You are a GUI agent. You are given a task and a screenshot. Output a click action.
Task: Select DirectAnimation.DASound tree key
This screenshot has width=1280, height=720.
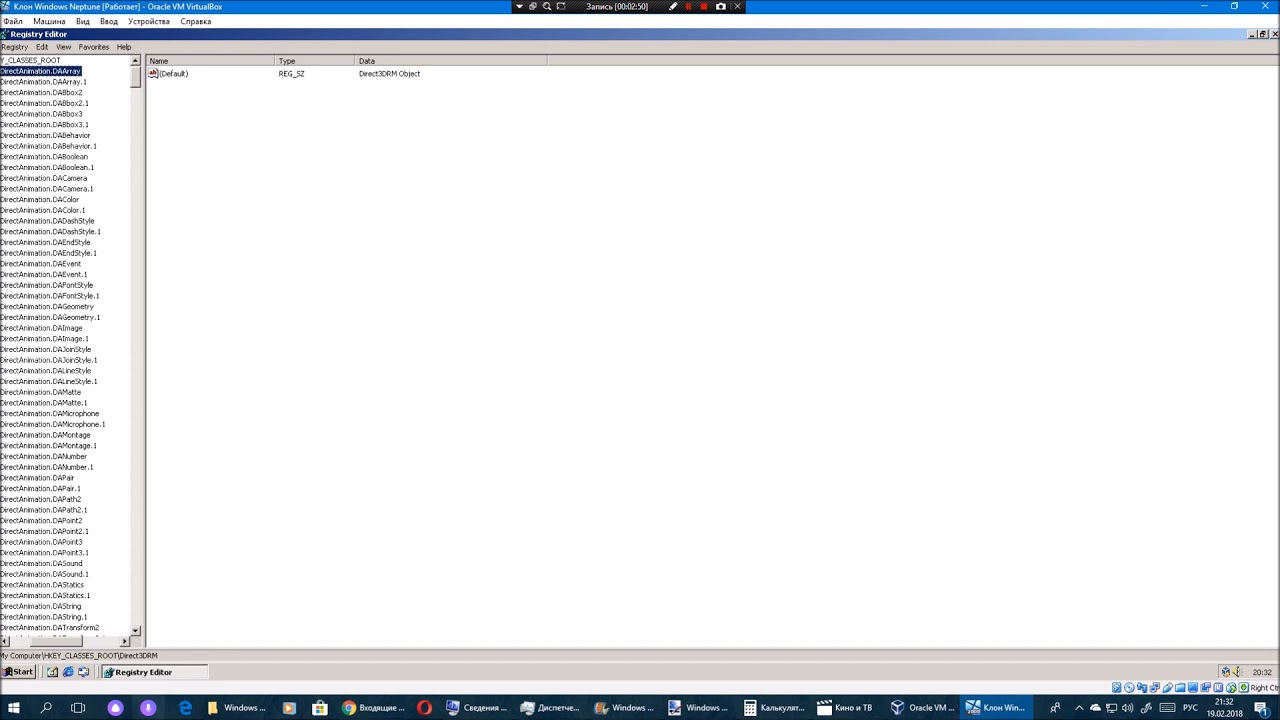coord(41,564)
